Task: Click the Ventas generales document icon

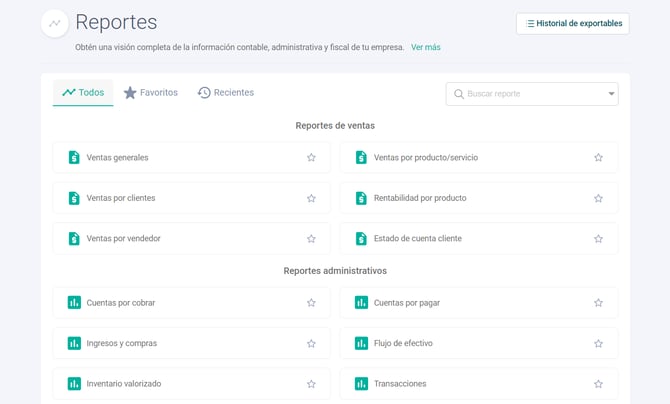Action: (74, 157)
